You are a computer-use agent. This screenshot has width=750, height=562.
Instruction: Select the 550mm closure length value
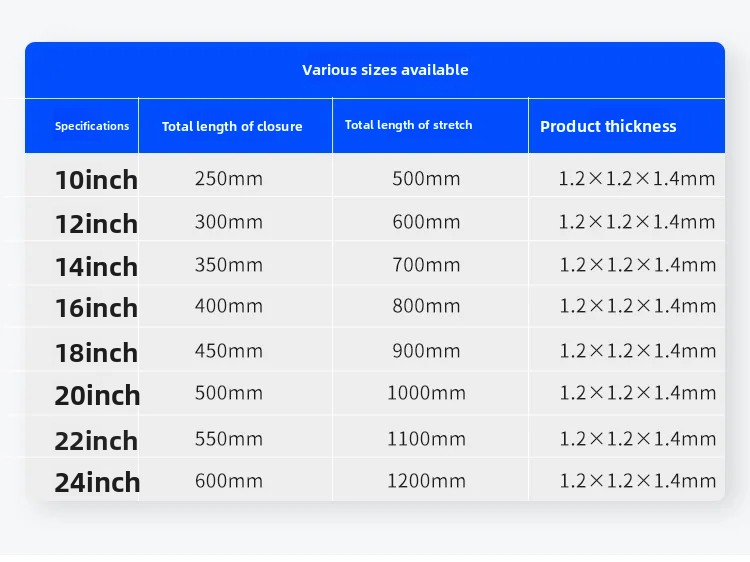tap(228, 439)
